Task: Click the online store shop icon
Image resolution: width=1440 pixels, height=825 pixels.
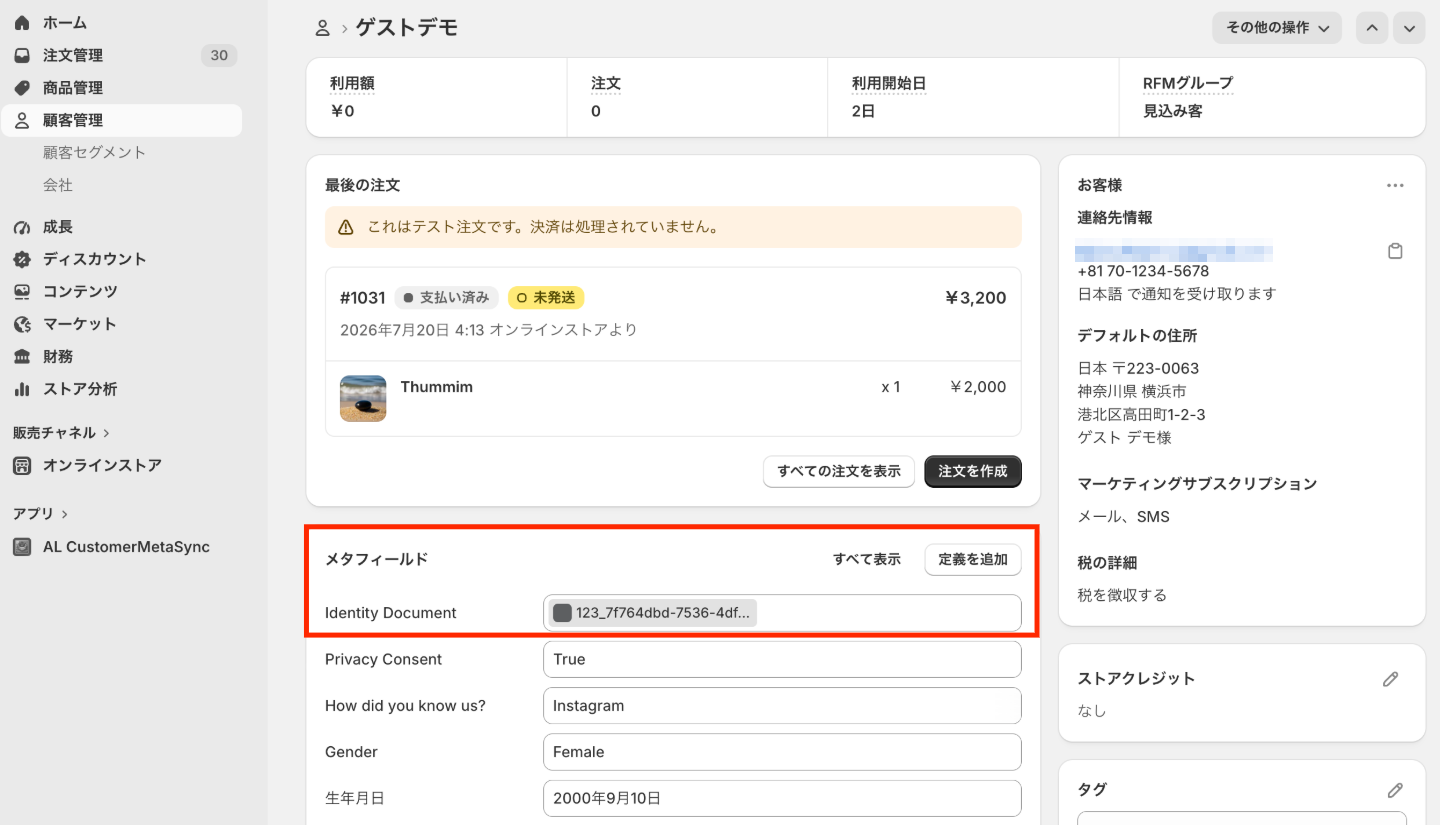Action: point(22,465)
